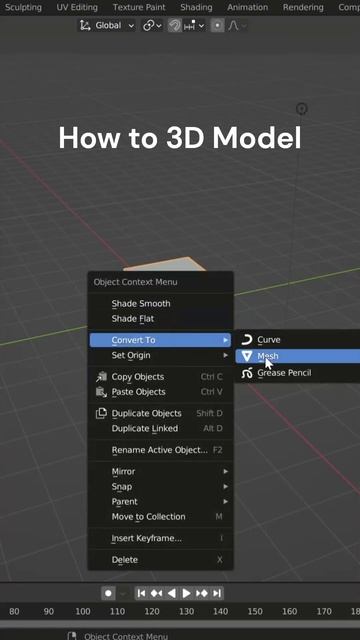Select Duplicate Objects
The height and width of the screenshot is (640, 360).
coord(160,413)
